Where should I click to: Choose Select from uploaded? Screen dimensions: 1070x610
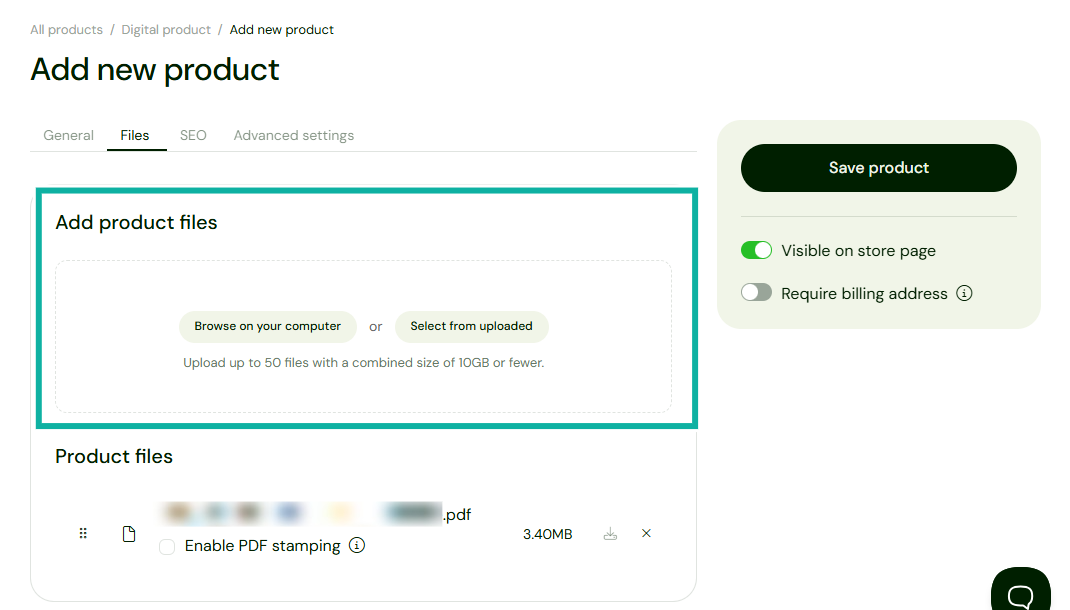471,326
